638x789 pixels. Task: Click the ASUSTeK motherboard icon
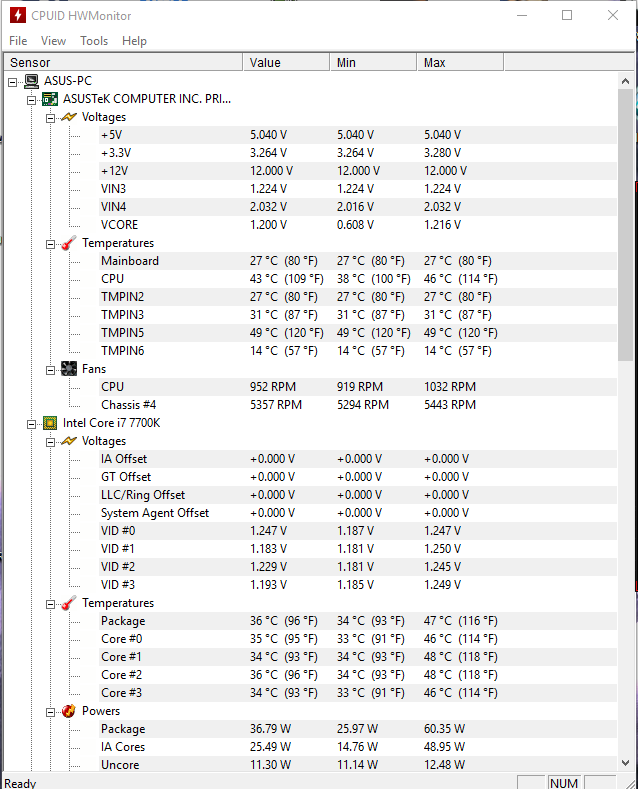[x=50, y=99]
